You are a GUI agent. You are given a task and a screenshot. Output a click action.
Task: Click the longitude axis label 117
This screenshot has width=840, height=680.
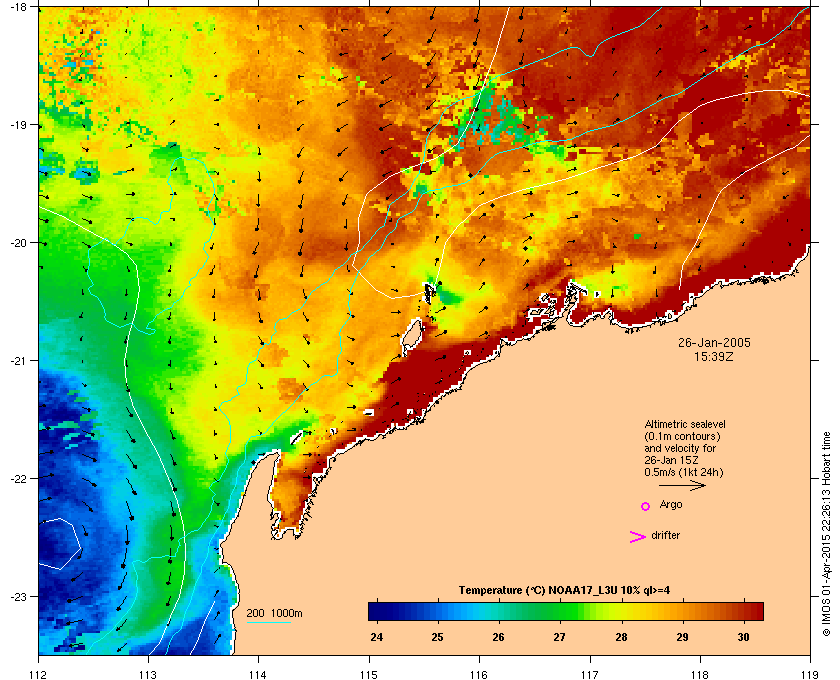point(590,675)
